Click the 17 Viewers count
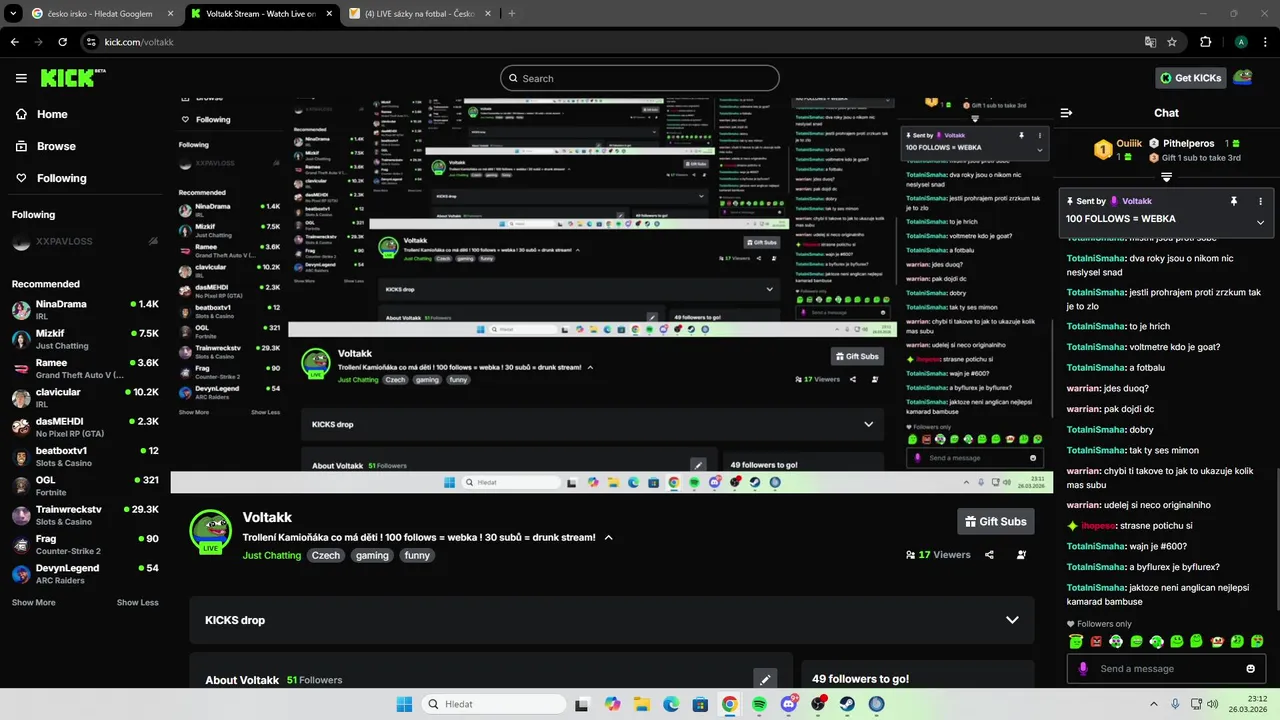The width and height of the screenshot is (1280, 720). click(x=938, y=555)
